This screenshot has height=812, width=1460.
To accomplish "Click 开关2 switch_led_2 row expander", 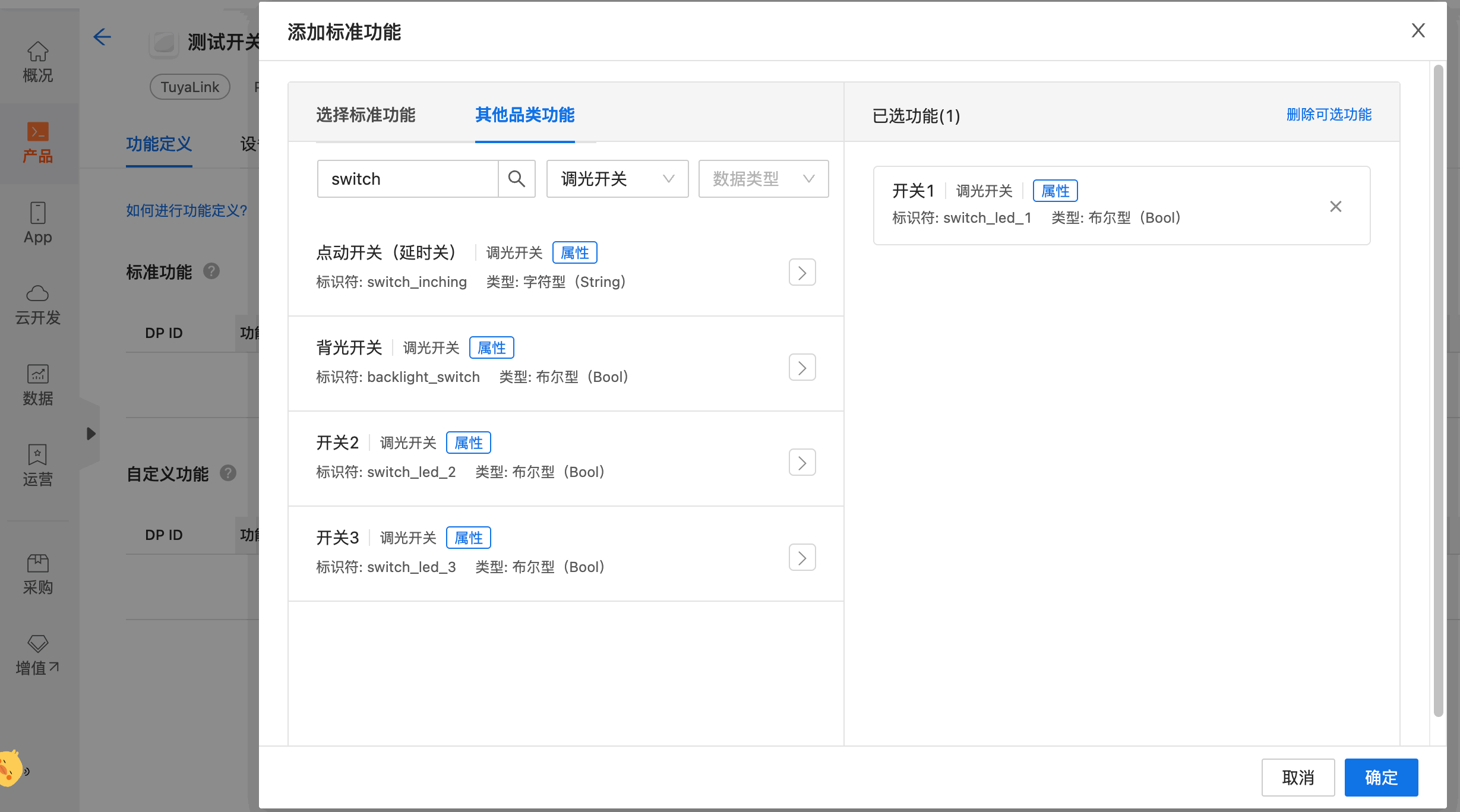I will (803, 462).
